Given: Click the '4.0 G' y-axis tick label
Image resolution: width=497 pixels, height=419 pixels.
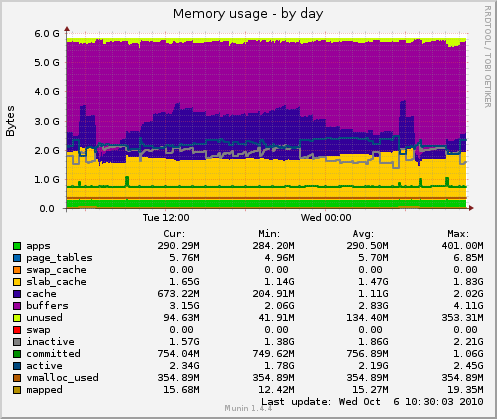Looking at the screenshot, I should pos(47,92).
